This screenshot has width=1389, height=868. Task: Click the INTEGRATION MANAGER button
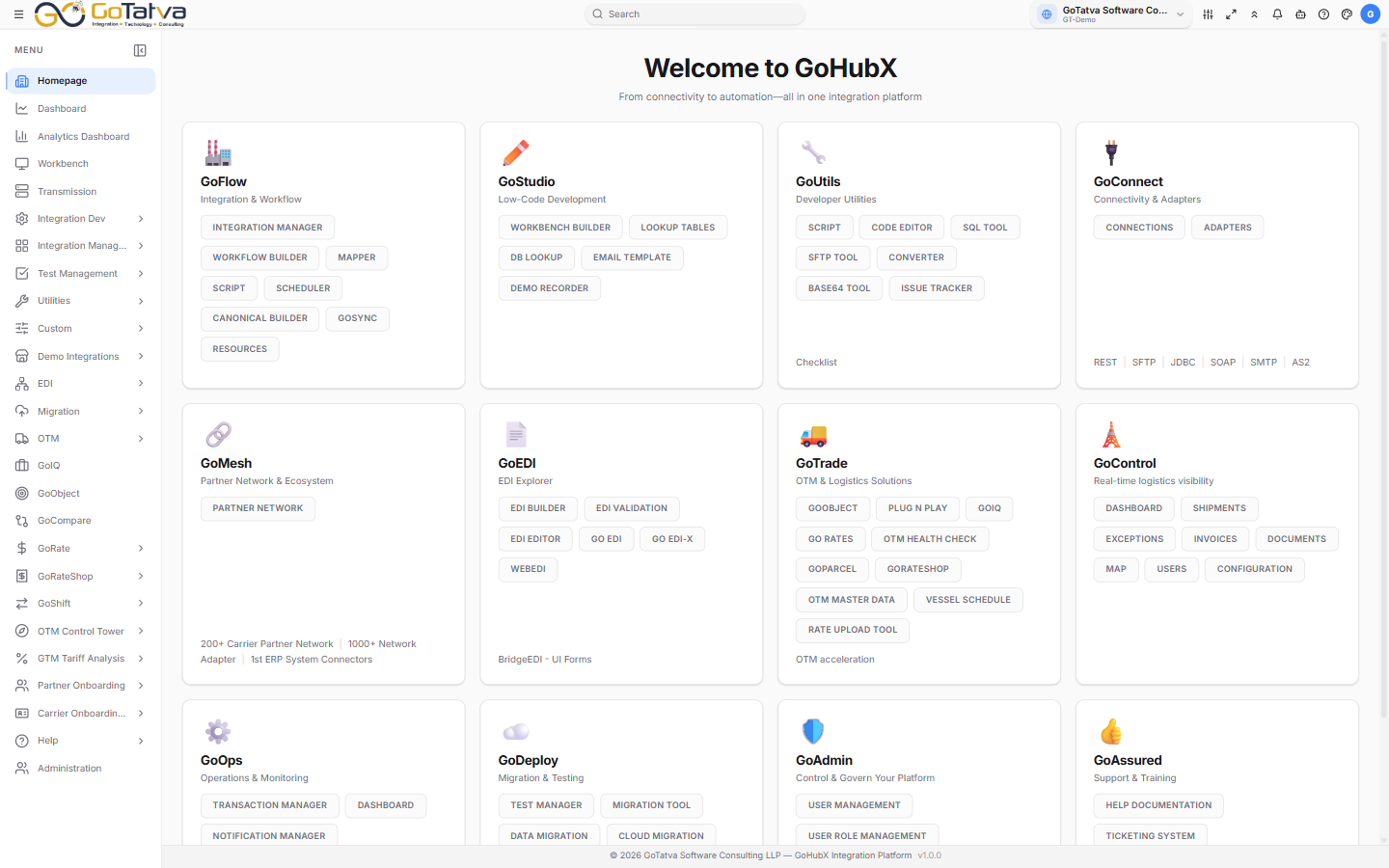coord(267,228)
